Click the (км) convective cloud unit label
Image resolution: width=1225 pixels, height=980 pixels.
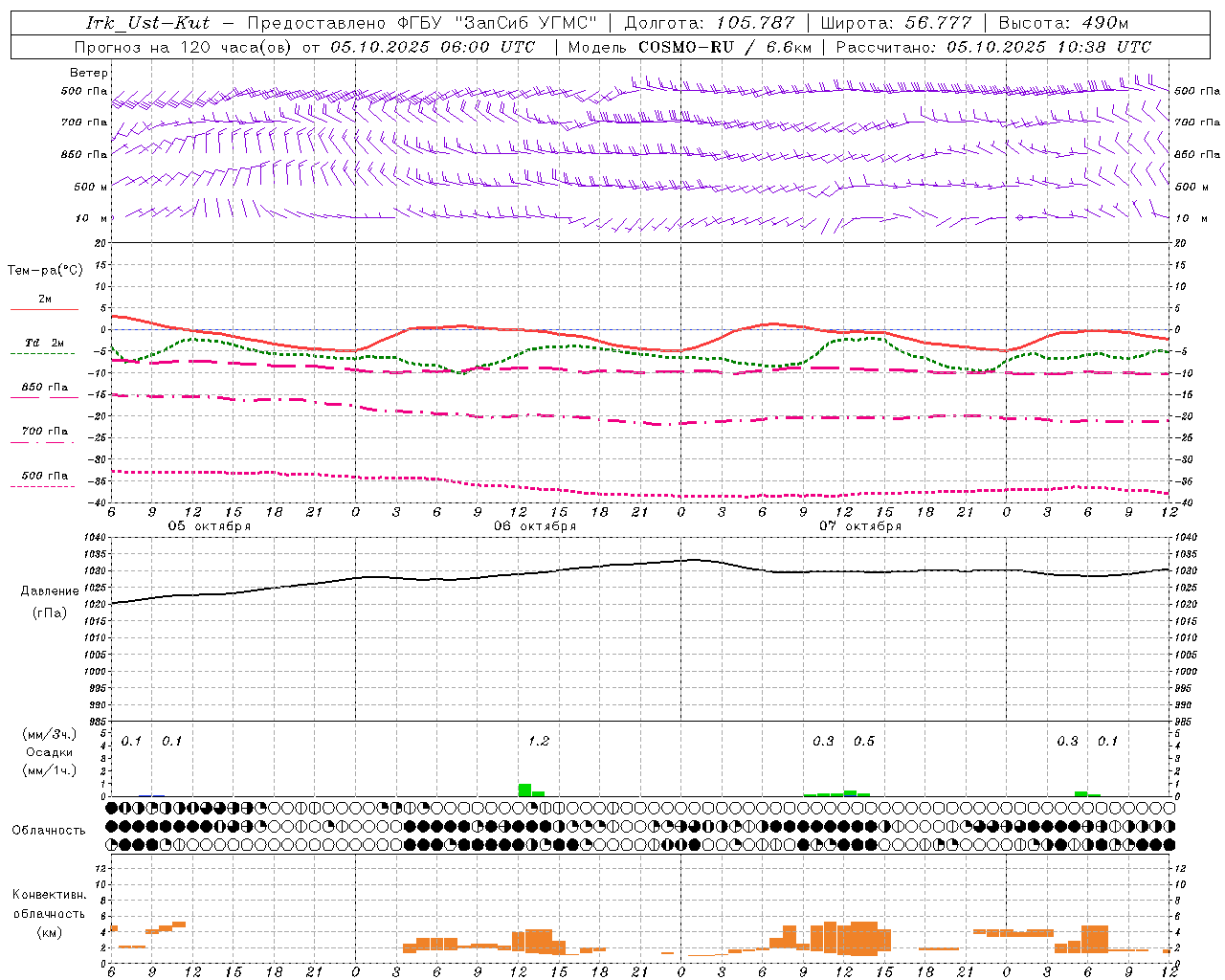click(x=49, y=932)
